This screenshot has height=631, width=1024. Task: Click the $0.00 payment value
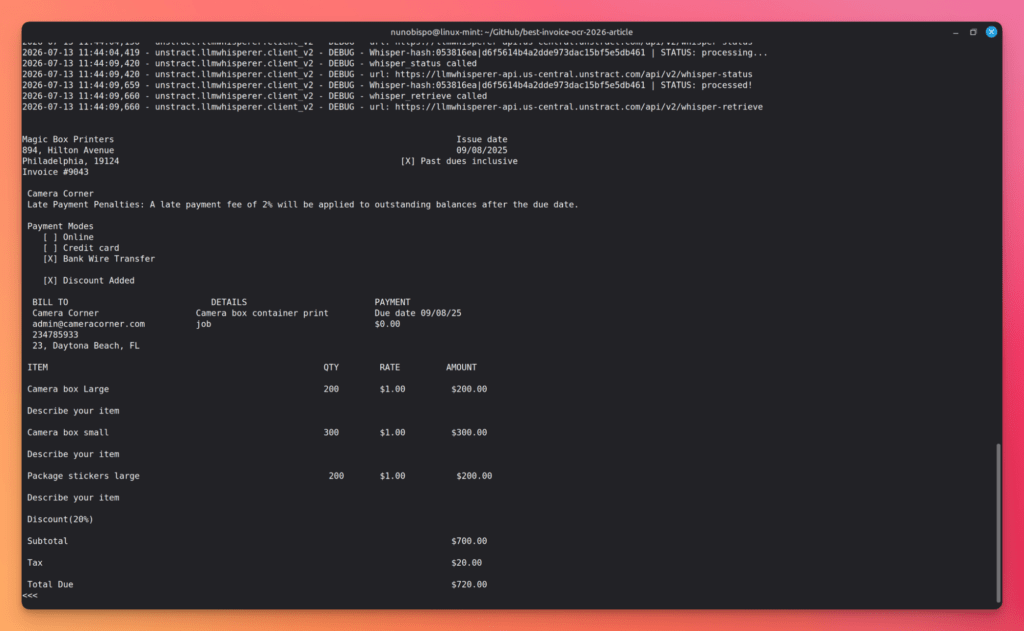pyautogui.click(x=387, y=324)
